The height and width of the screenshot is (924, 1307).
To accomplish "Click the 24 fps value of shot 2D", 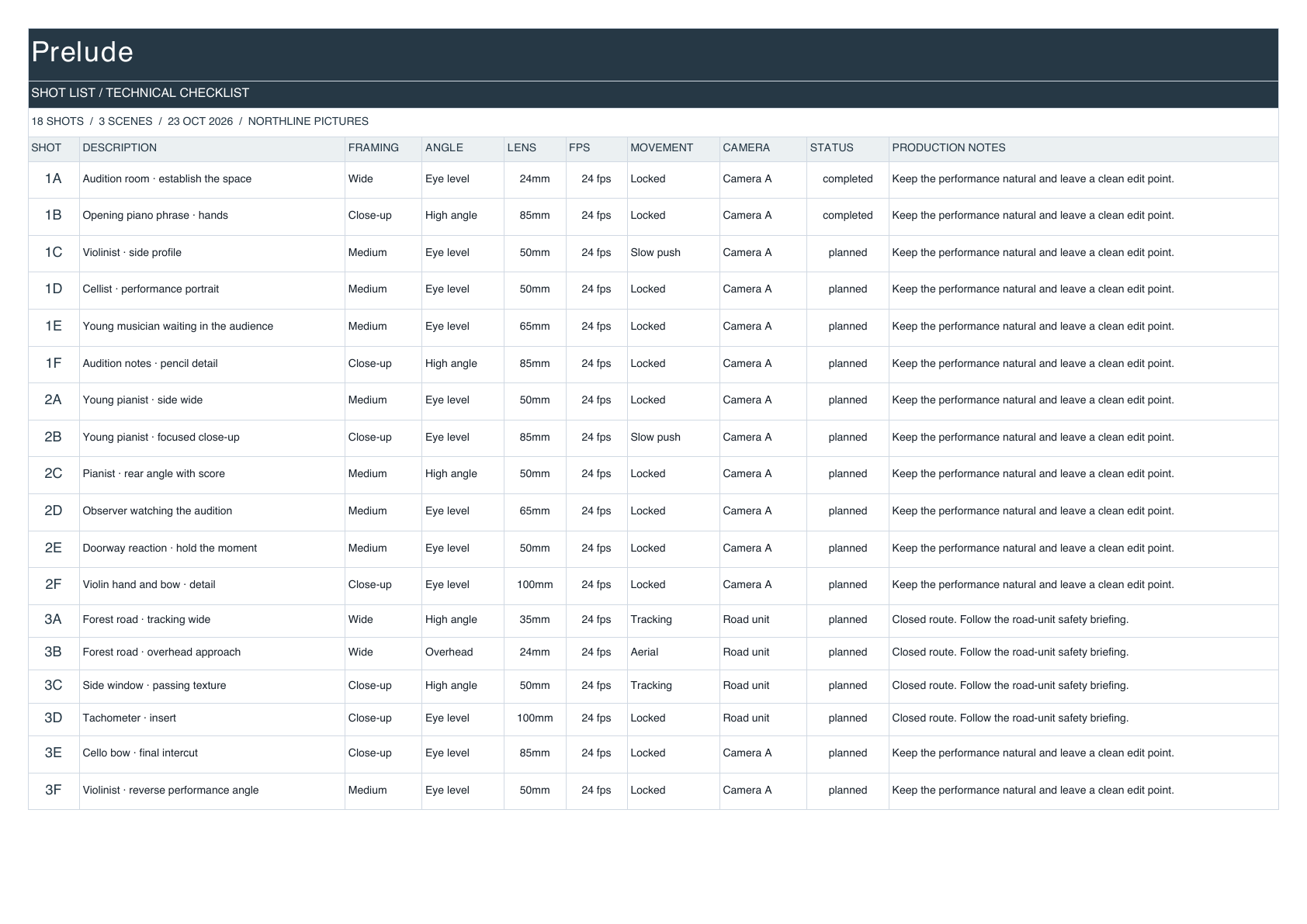I will click(x=596, y=511).
